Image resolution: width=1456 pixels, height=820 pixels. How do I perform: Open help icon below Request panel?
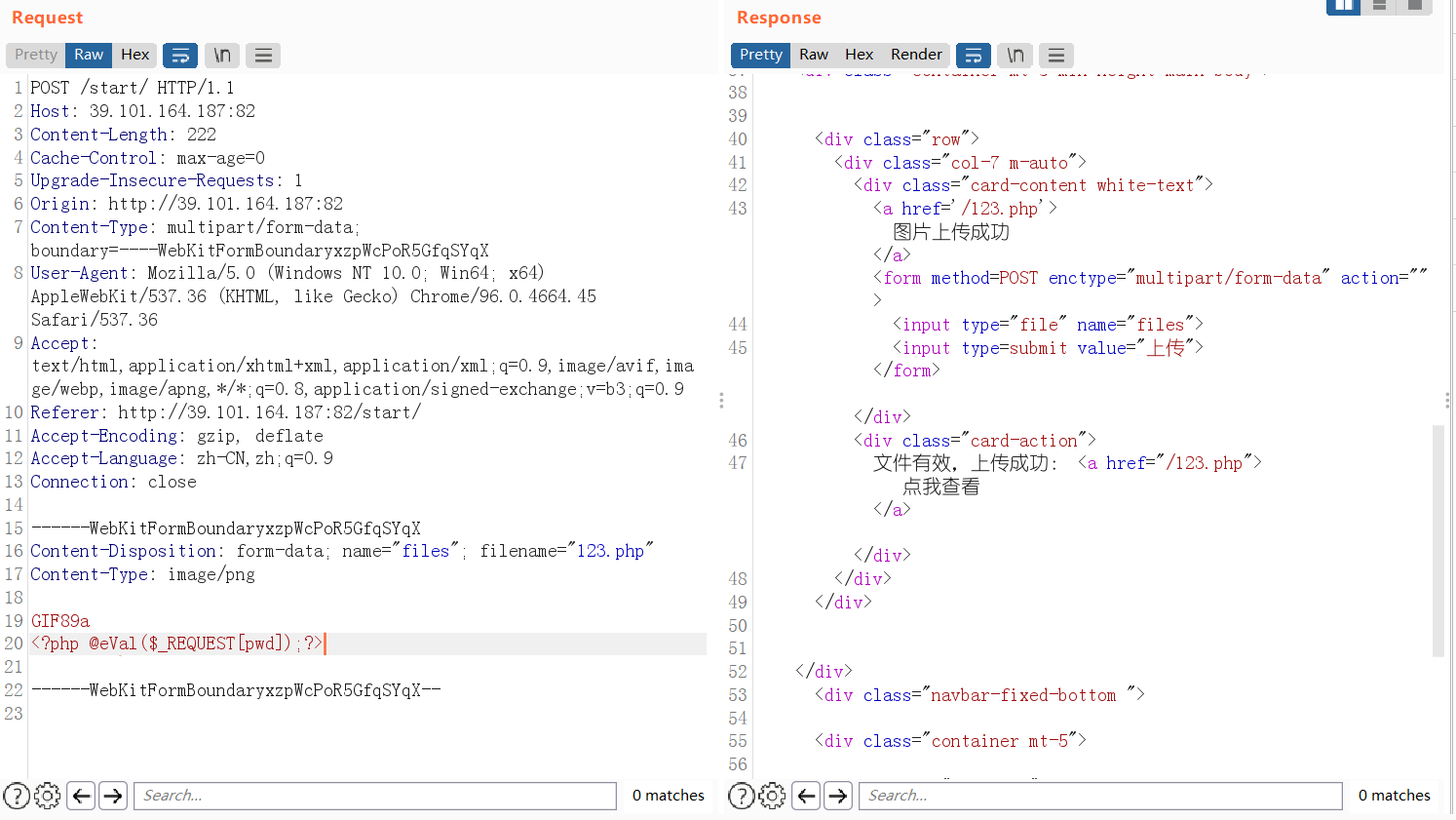tap(17, 796)
